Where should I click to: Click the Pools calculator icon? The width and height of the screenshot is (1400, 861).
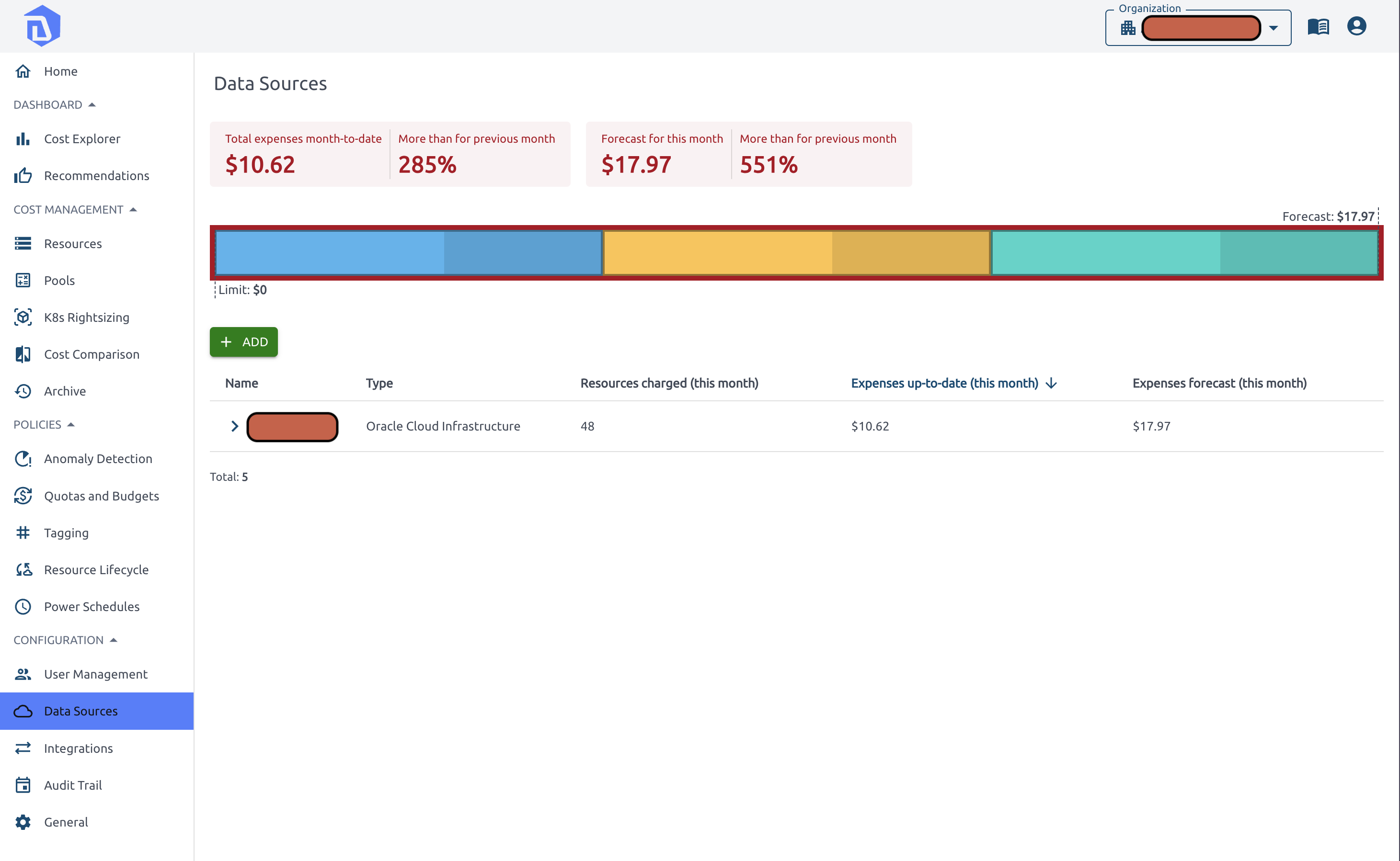pyautogui.click(x=23, y=280)
